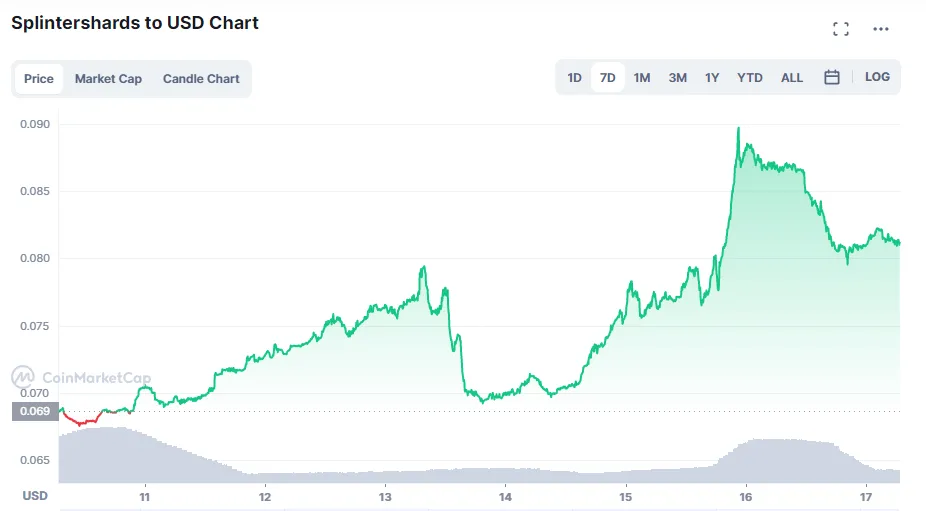The width and height of the screenshot is (926, 511).
Task: Click the price peak near 0.090
Action: point(738,129)
